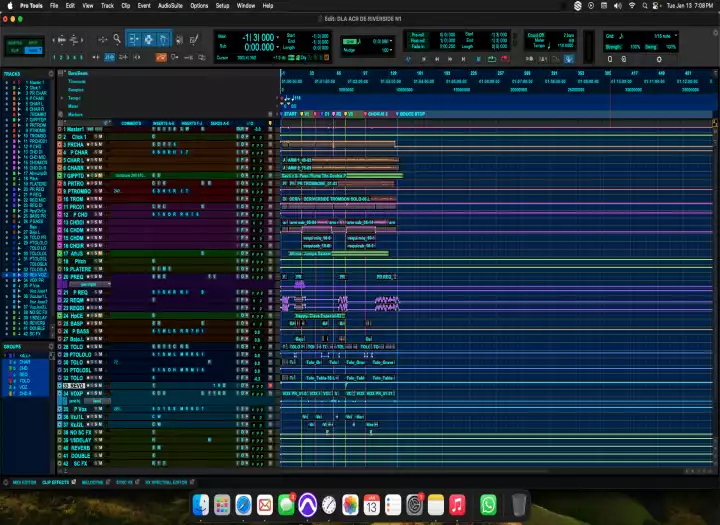The image size is (720, 525).
Task: Expand PR CHAR folder in track list
Action: click(19, 93)
